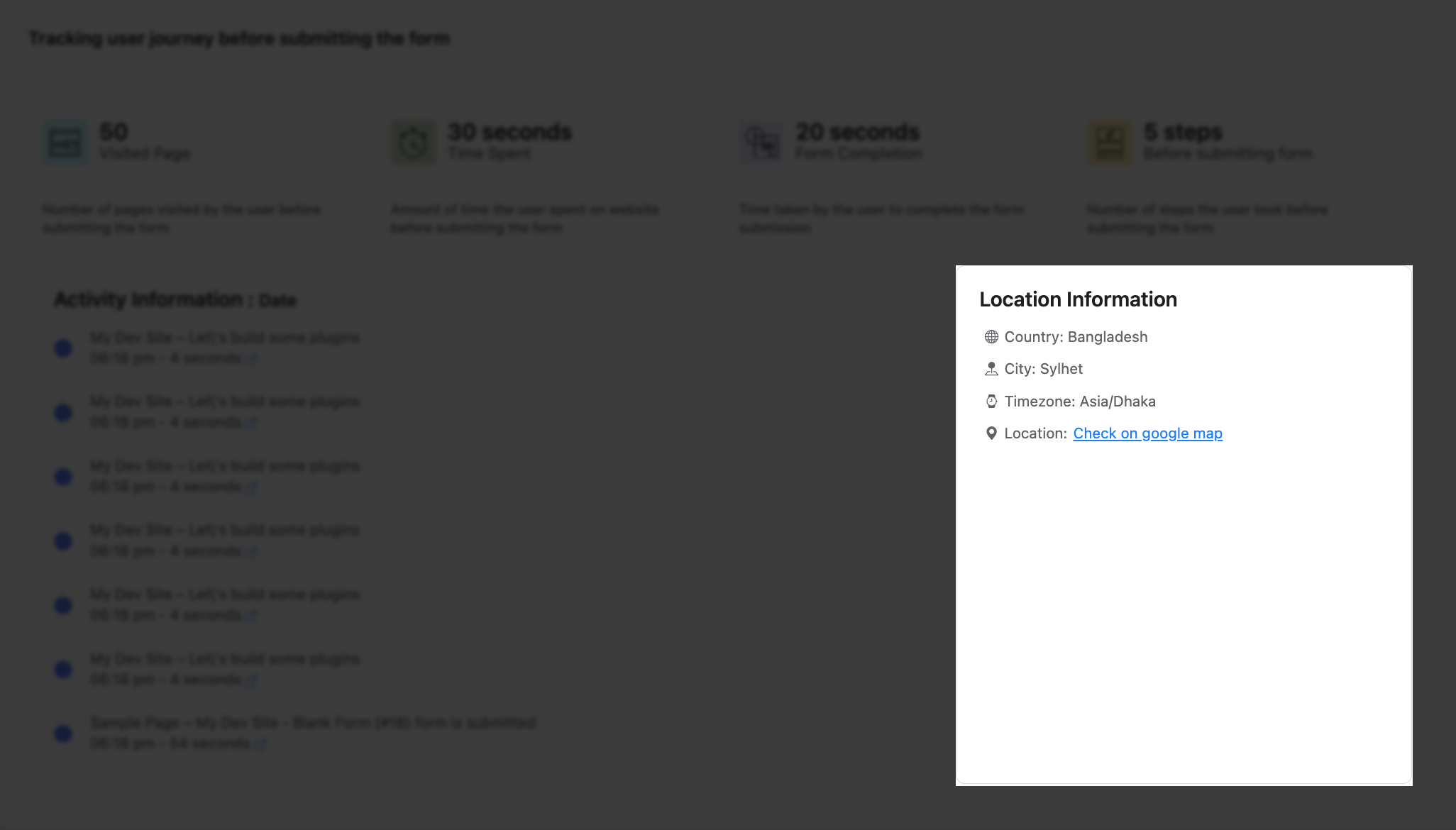Open the Check on google map link

(x=1147, y=433)
